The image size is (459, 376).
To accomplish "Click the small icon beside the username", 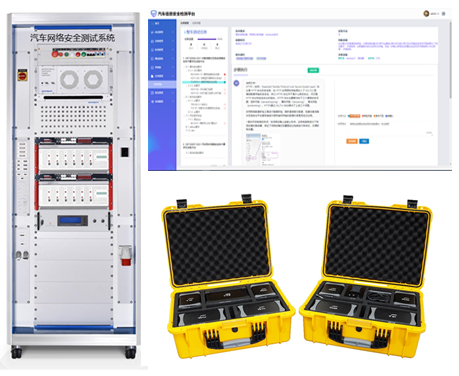I will click(443, 14).
